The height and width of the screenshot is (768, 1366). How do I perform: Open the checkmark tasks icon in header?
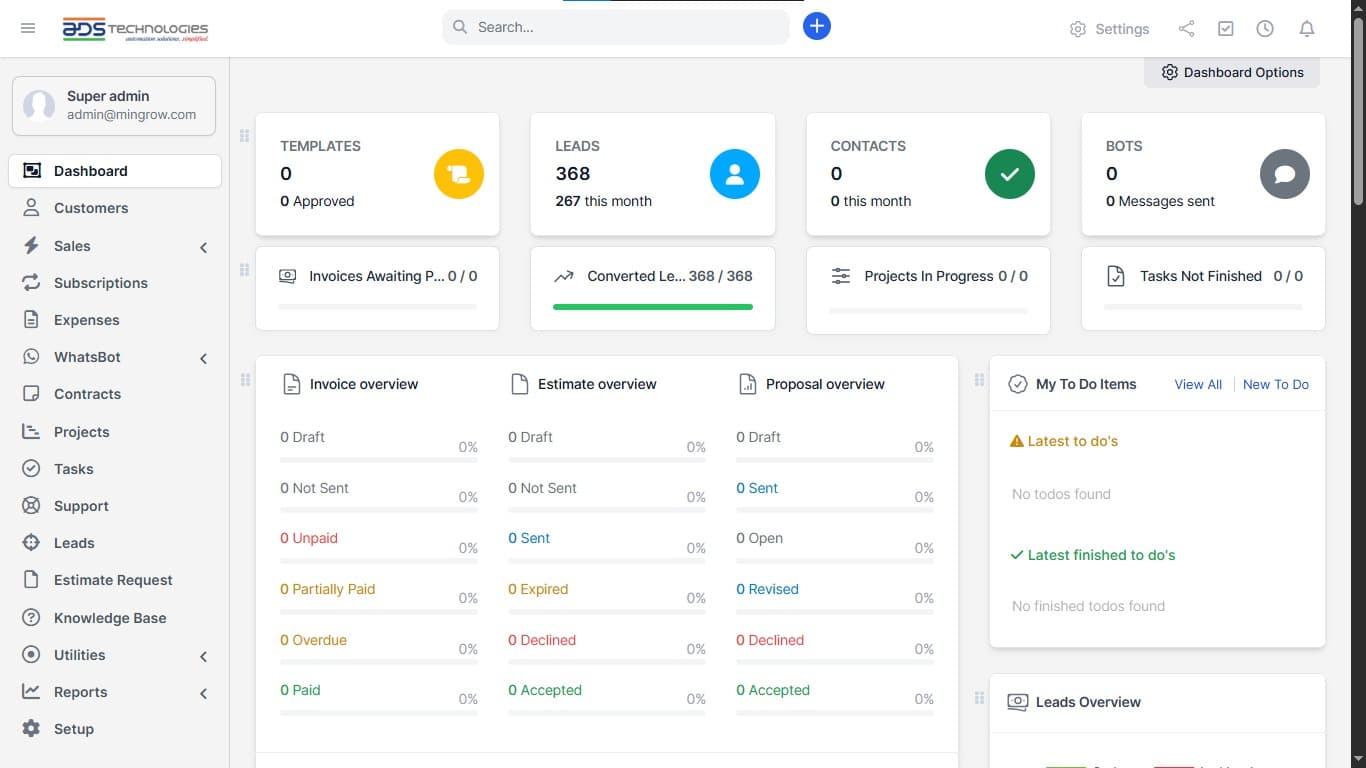pos(1226,29)
